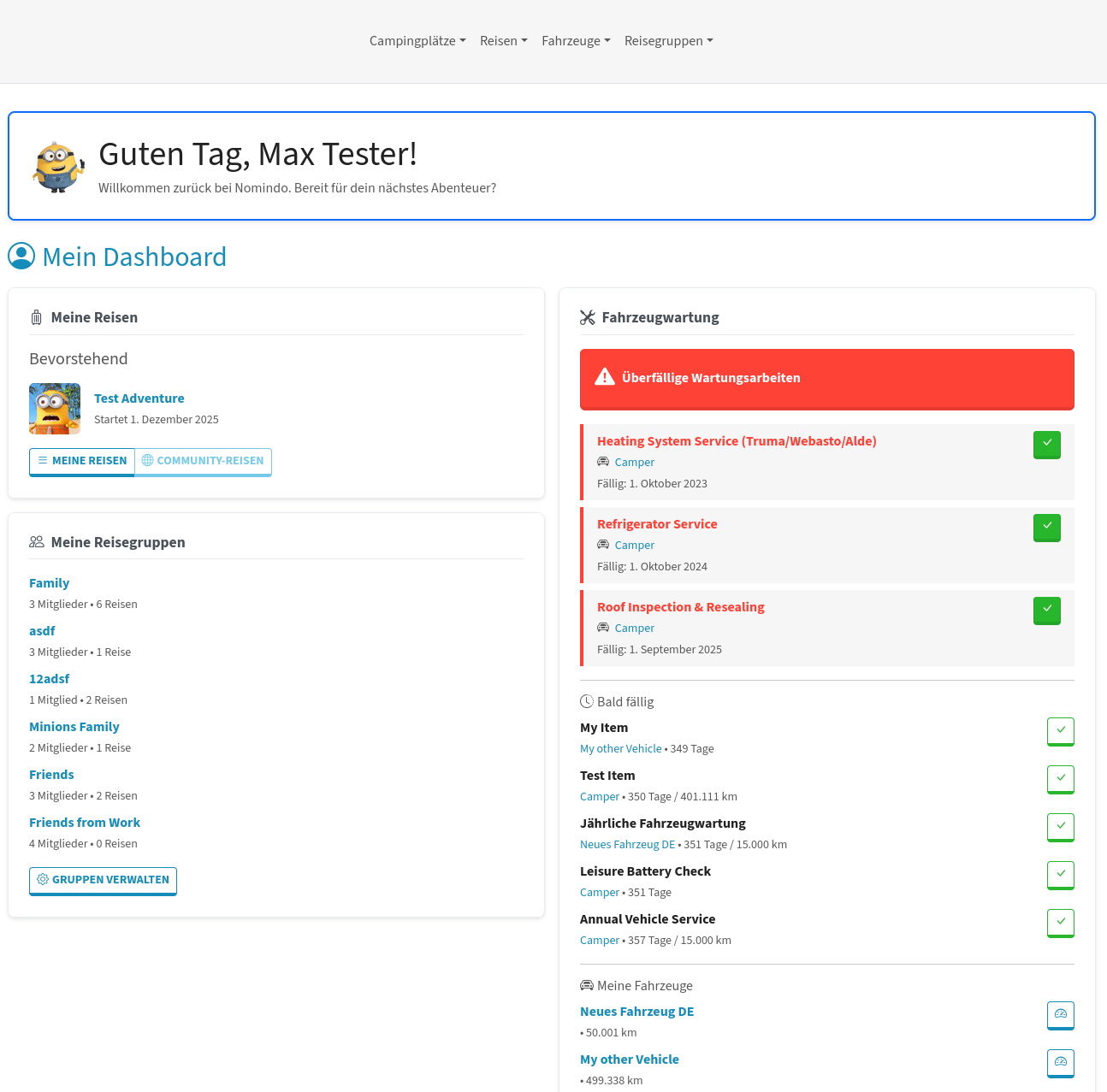Viewport: 1107px width, 1092px height.
Task: Switch to Community-Reisen
Action: pyautogui.click(x=203, y=461)
